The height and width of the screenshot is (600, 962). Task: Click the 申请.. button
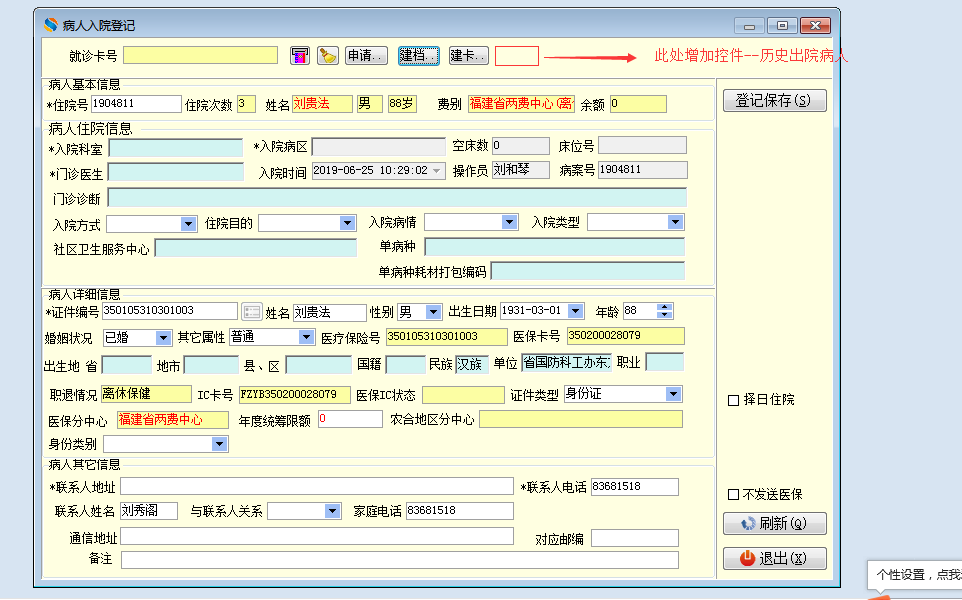pos(366,56)
